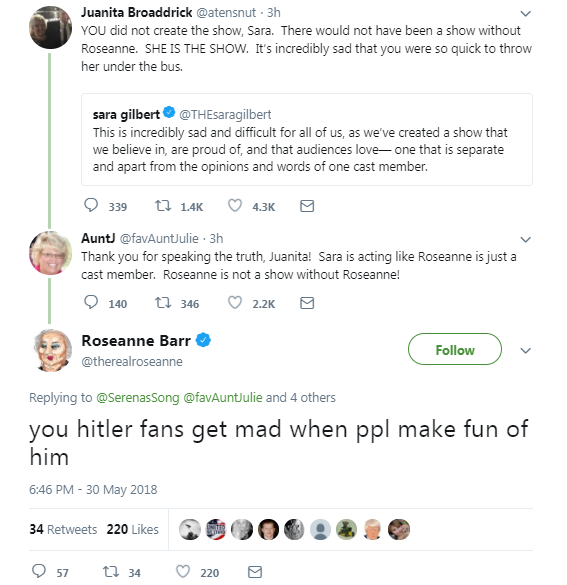567x585 pixels.
Task: View the 34 Retweets list
Action: [x=63, y=529]
